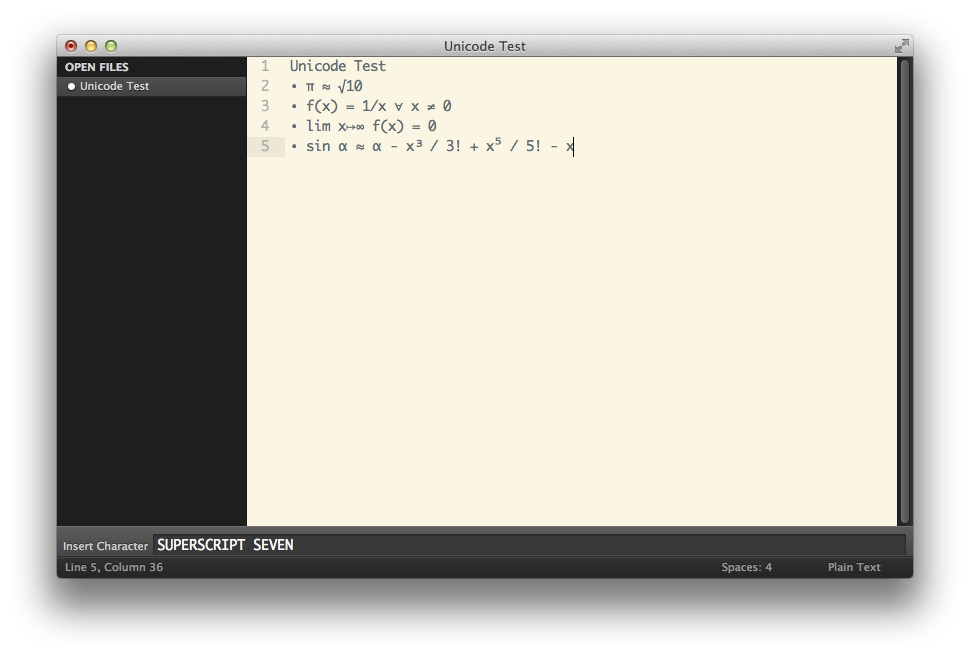Screen dimensions: 970x657
Task: Click the fullscreen arrows icon in title bar
Action: point(901,46)
